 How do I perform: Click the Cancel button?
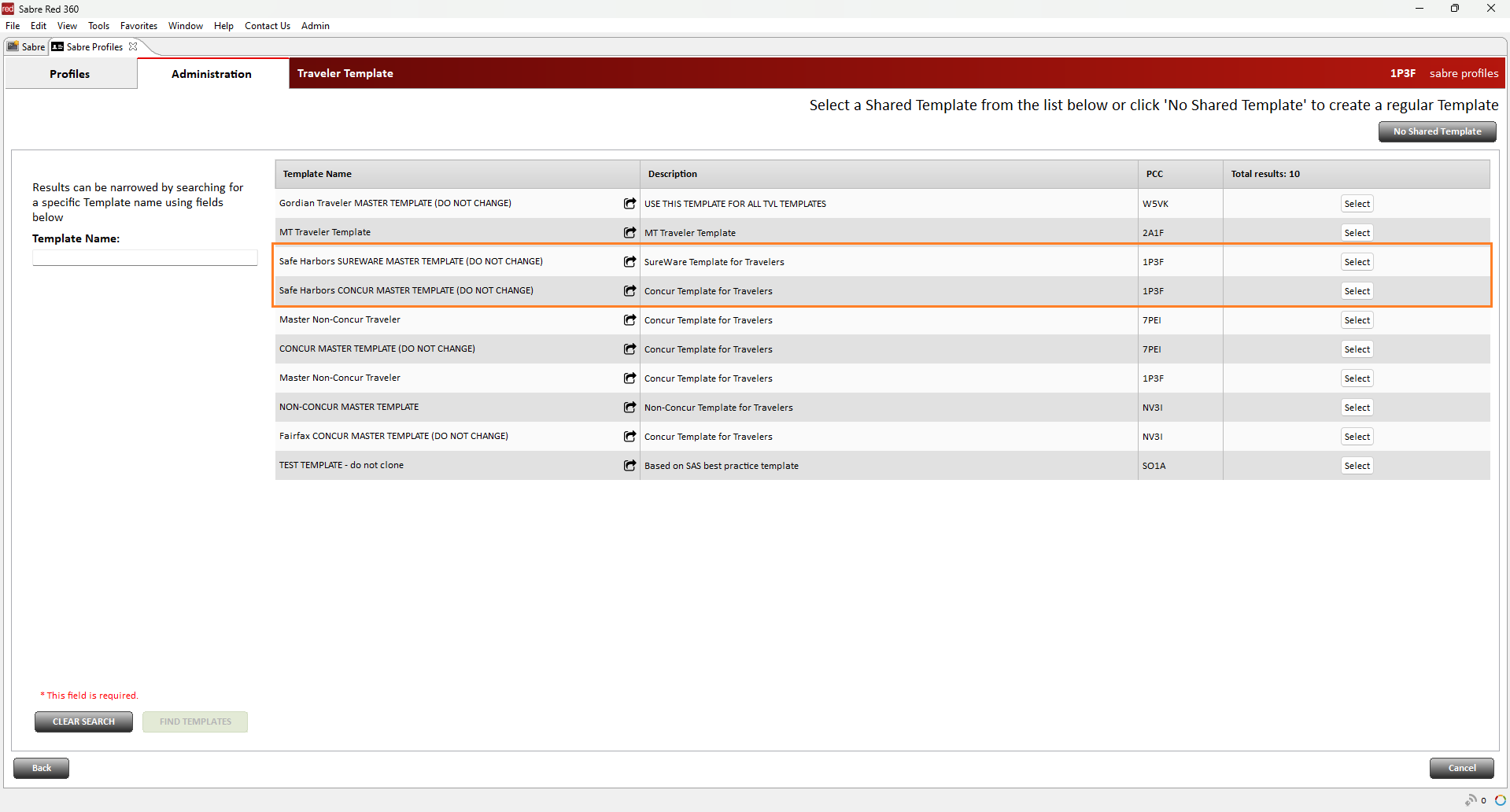(1461, 768)
